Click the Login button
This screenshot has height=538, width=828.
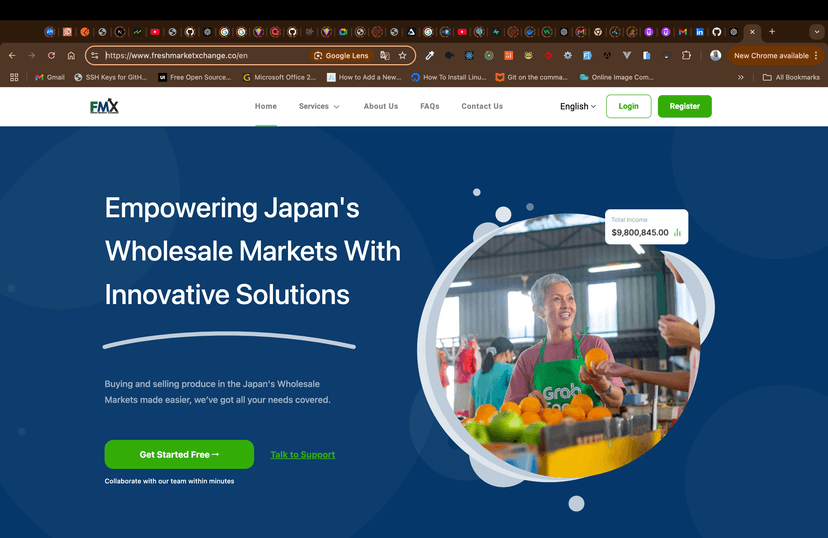click(x=628, y=106)
